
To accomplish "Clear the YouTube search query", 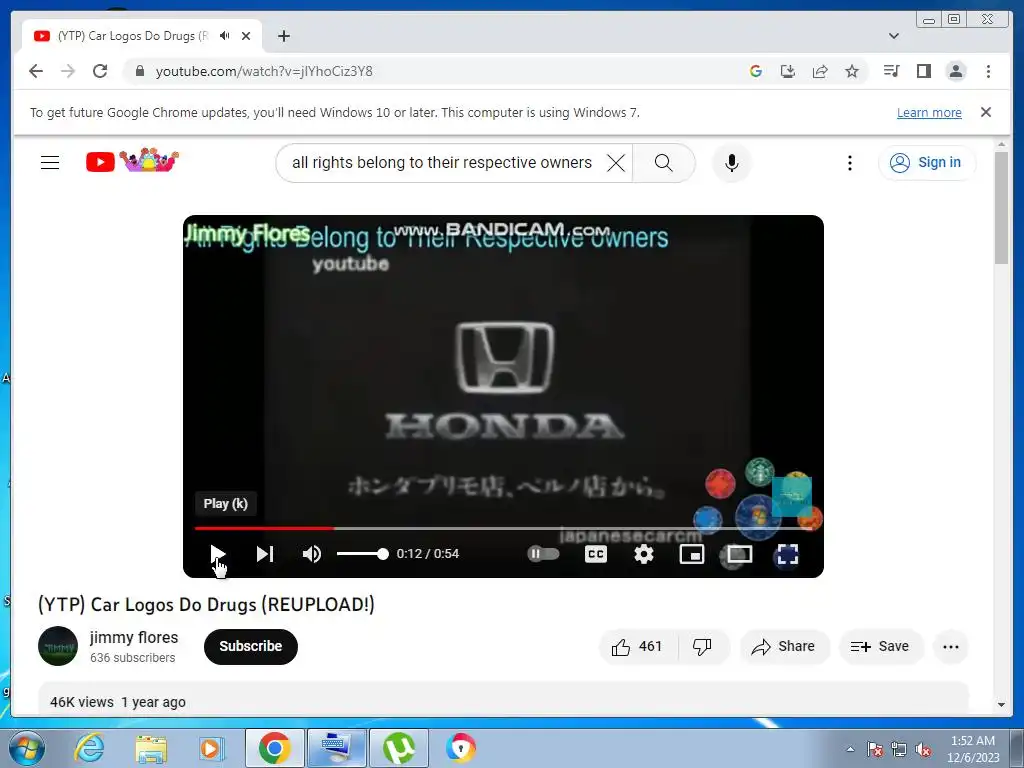I will 616,163.
